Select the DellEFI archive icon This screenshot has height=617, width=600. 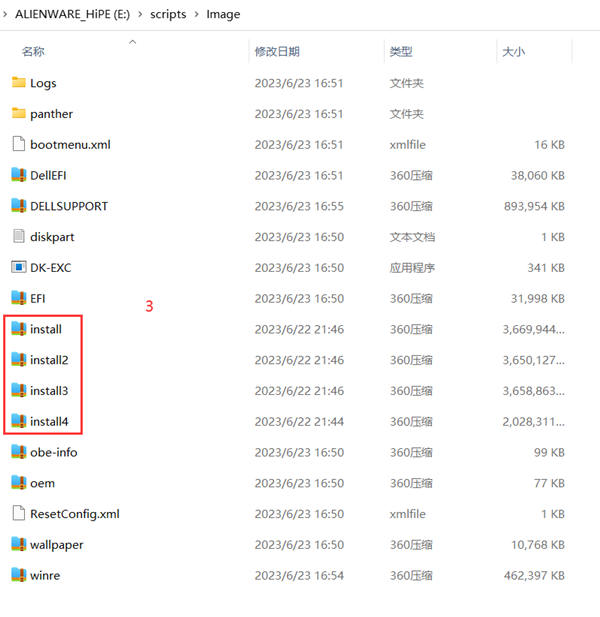[18, 175]
